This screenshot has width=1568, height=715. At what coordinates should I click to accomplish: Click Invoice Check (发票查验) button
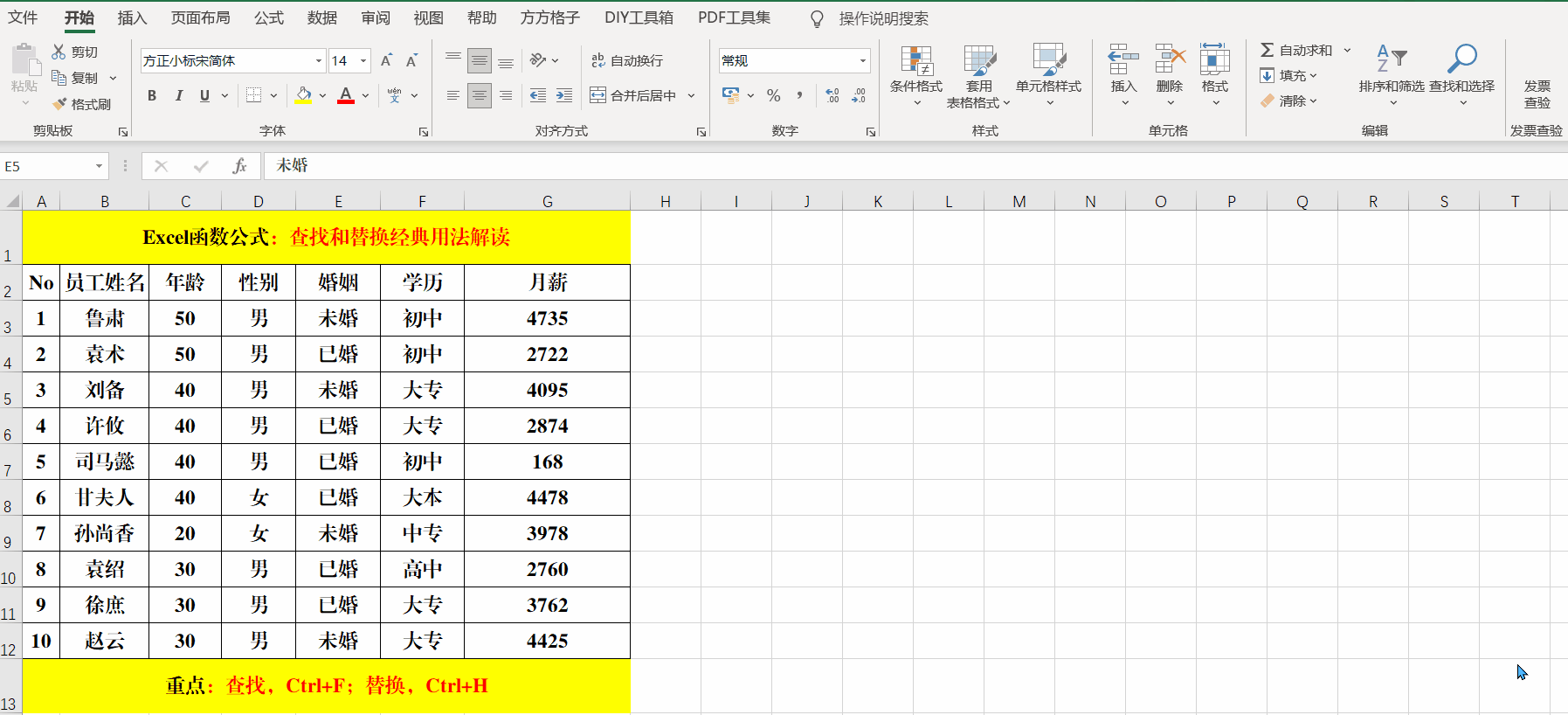[1537, 94]
